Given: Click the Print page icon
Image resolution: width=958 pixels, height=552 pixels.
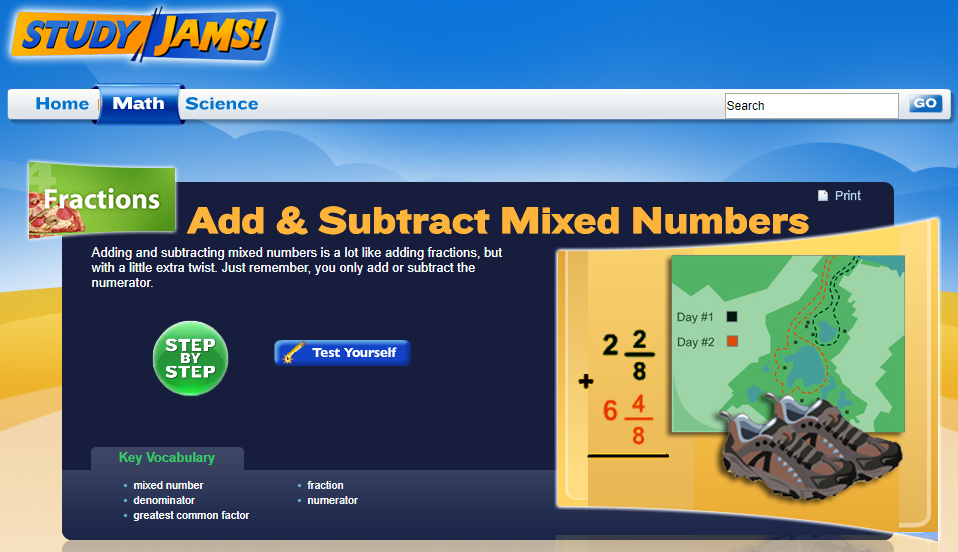Looking at the screenshot, I should (822, 196).
